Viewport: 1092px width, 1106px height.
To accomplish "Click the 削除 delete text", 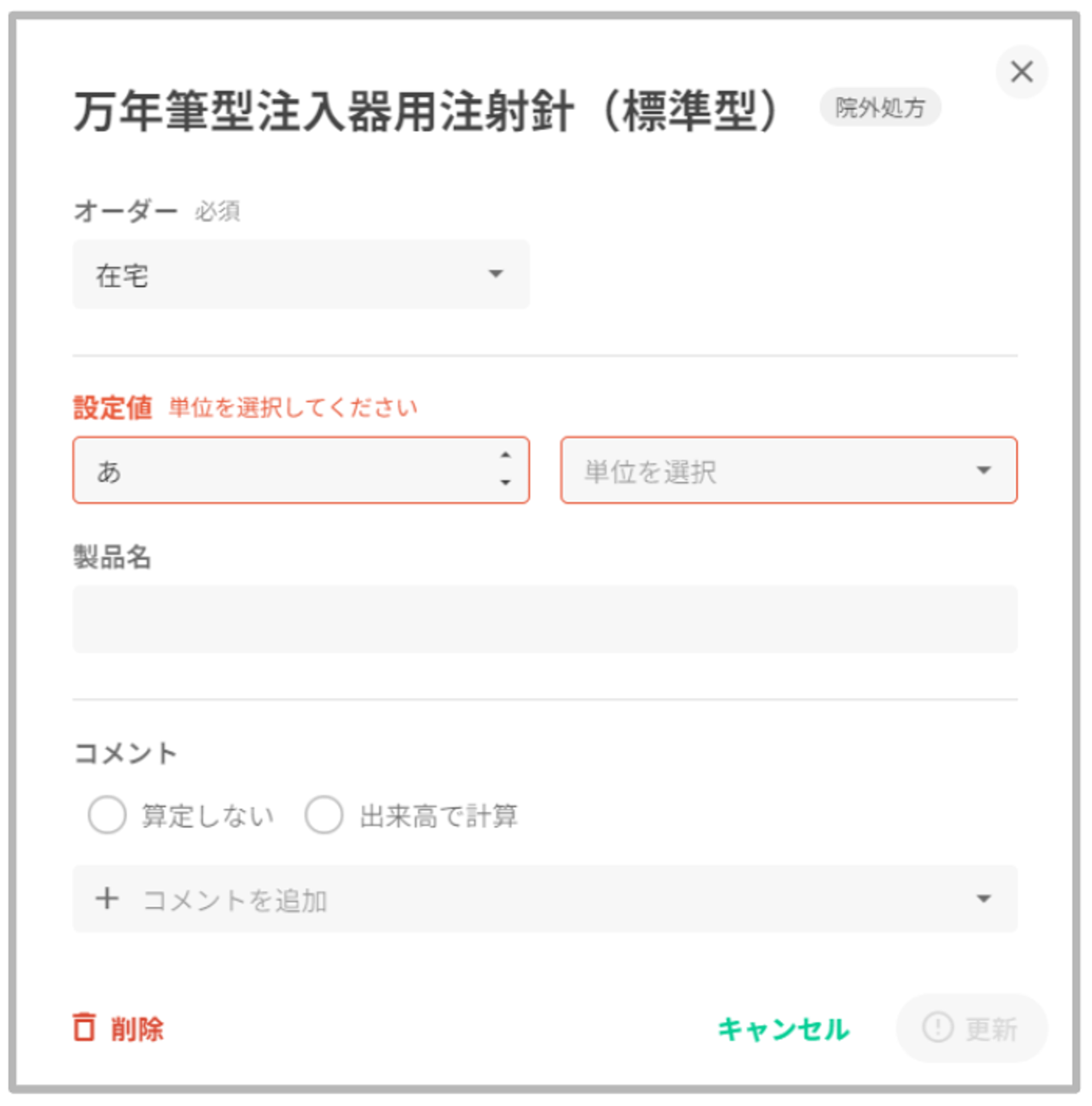I will pos(137,1029).
